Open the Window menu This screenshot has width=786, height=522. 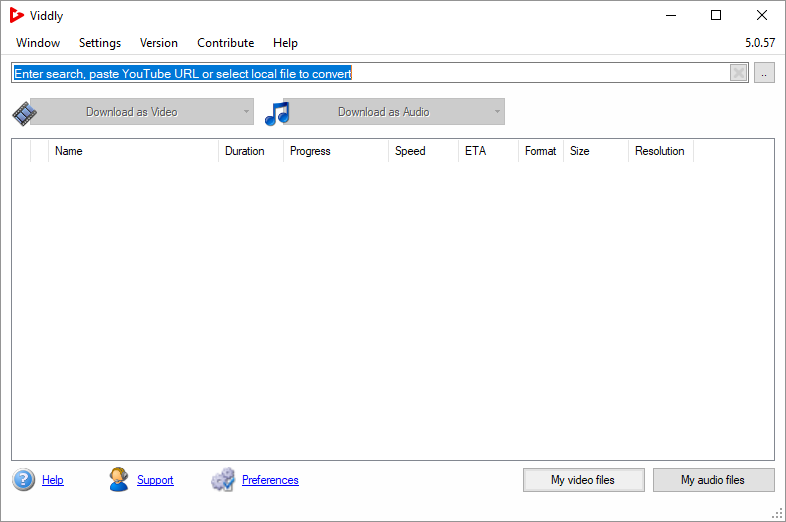click(x=38, y=43)
